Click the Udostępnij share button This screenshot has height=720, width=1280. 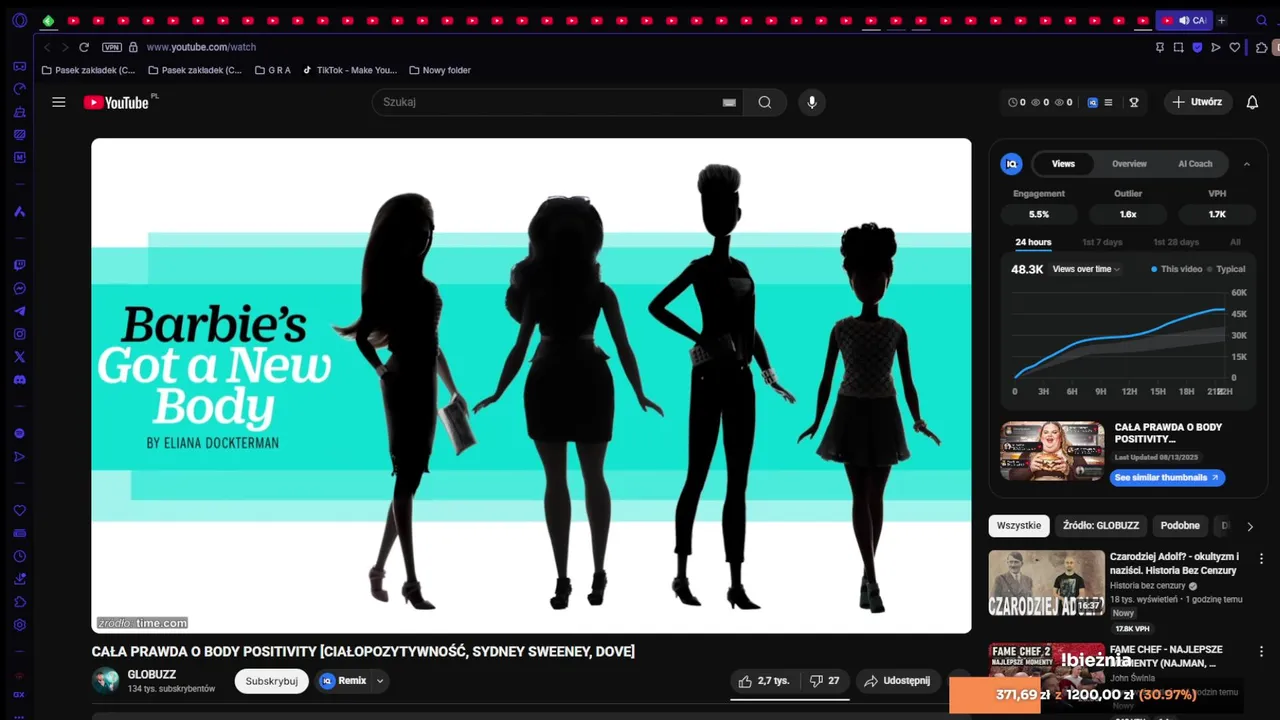[897, 681]
